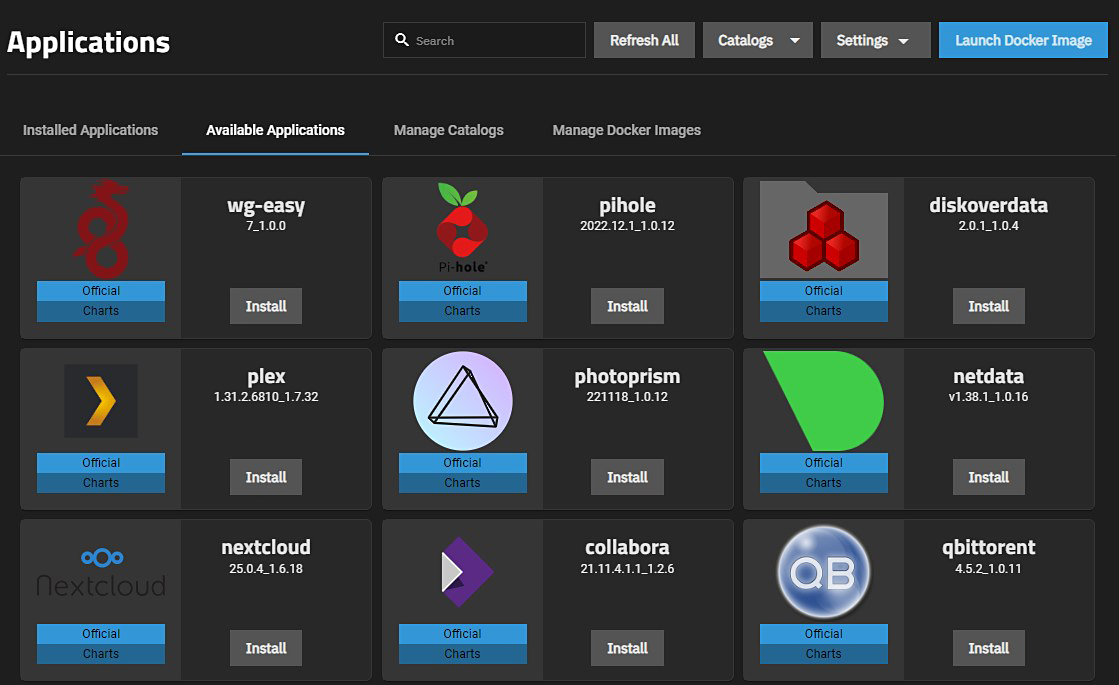The image size is (1119, 685).
Task: Install the netdata application
Action: point(988,477)
